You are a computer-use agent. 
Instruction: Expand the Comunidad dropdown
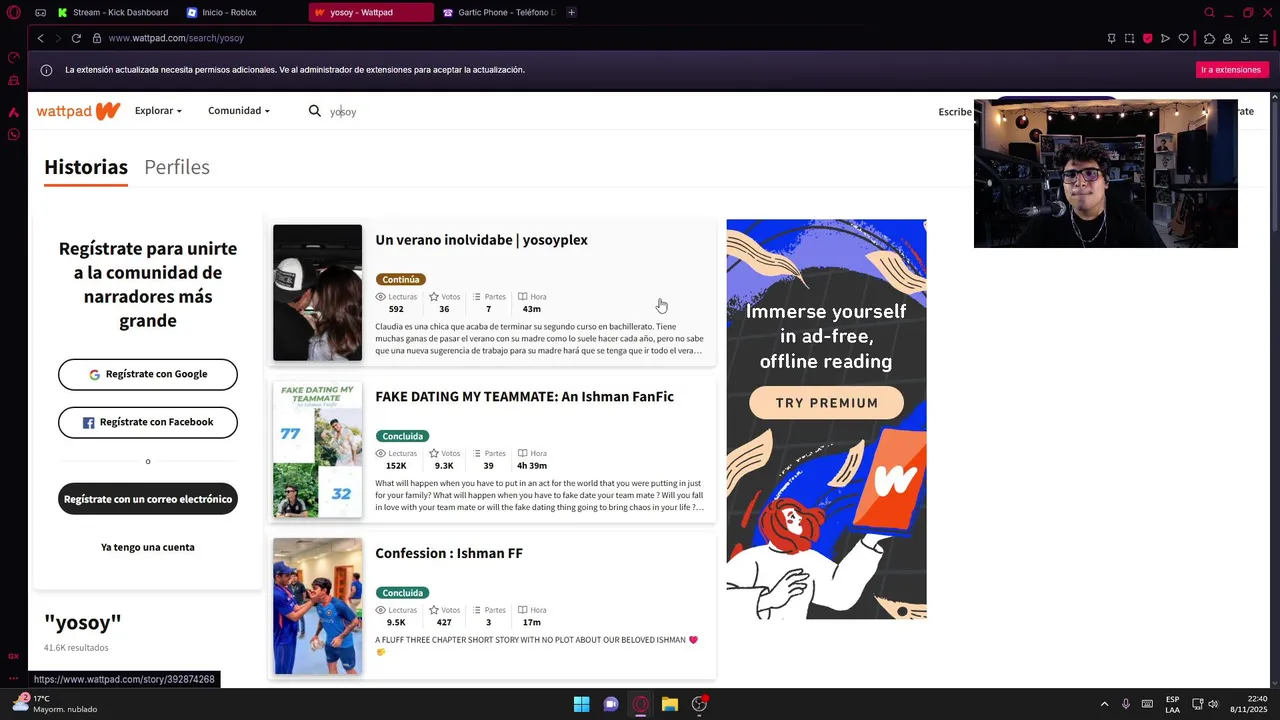tap(239, 111)
